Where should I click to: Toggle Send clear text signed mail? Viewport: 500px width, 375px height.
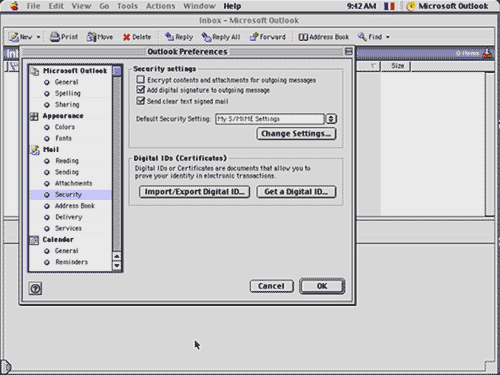coord(141,101)
